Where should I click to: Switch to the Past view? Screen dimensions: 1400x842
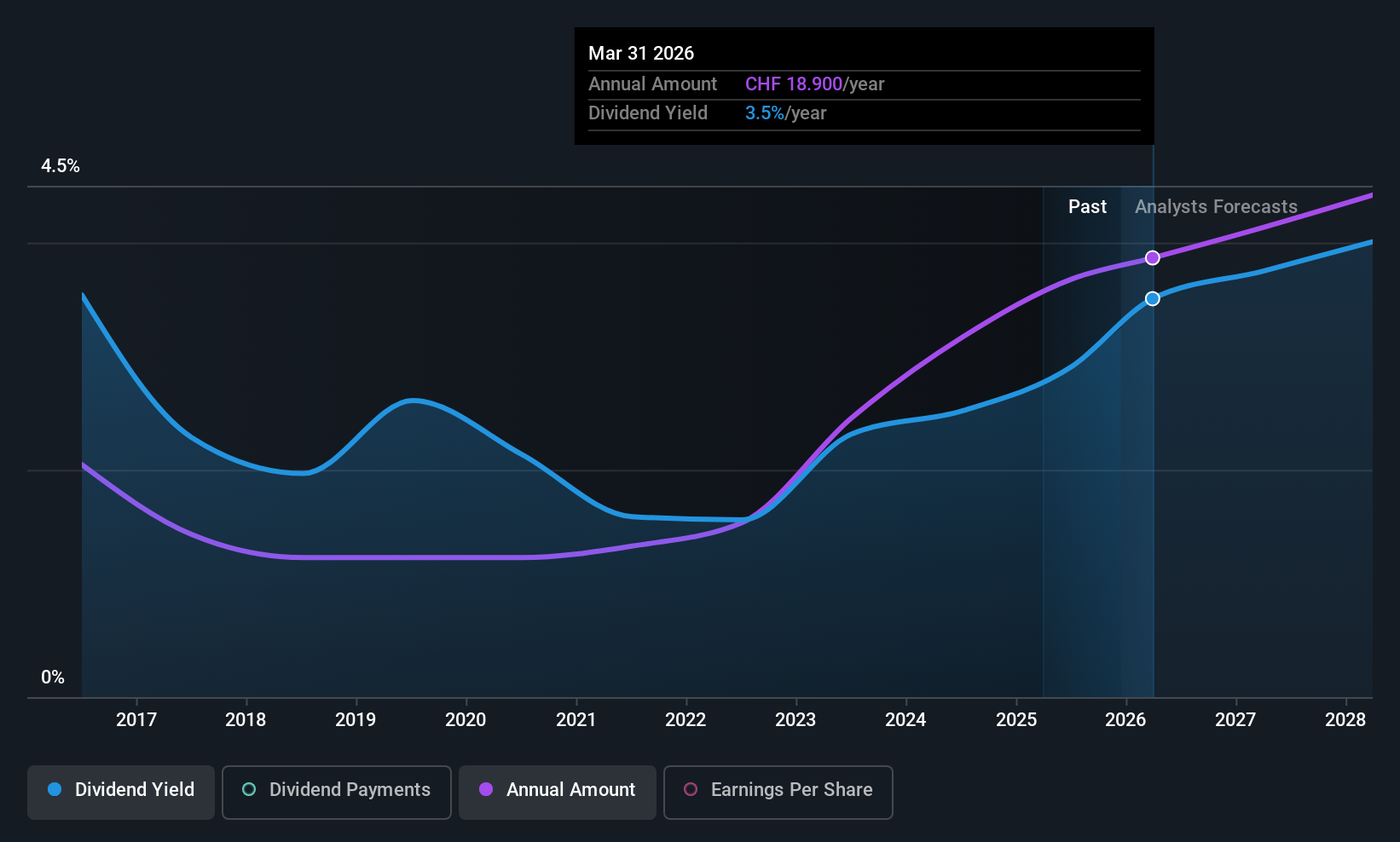pyautogui.click(x=1086, y=206)
